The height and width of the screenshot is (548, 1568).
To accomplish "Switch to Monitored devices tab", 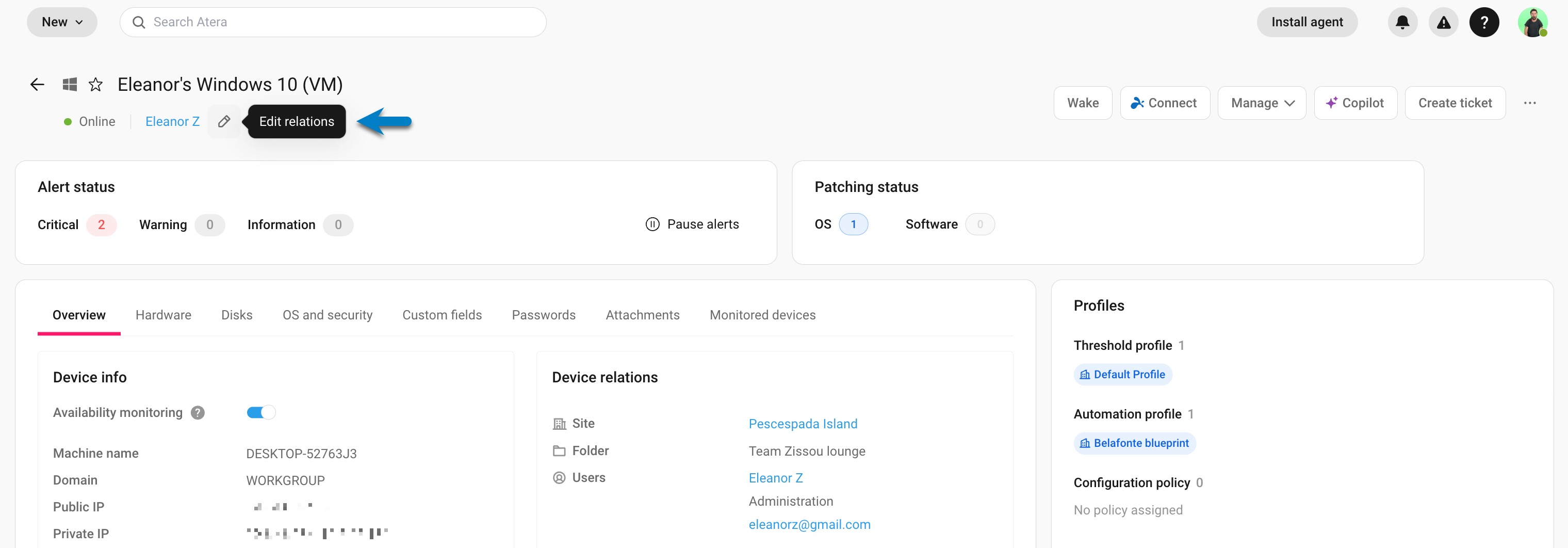I will point(762,315).
